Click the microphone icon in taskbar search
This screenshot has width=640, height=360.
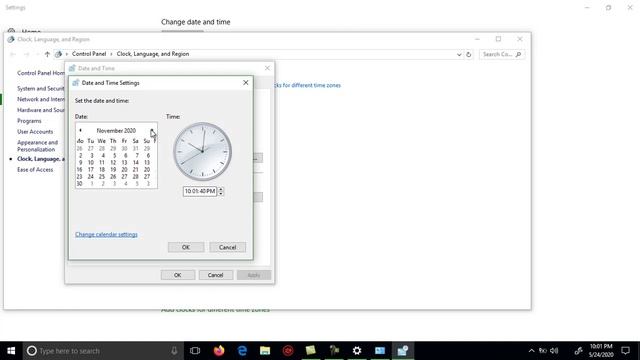(x=174, y=351)
